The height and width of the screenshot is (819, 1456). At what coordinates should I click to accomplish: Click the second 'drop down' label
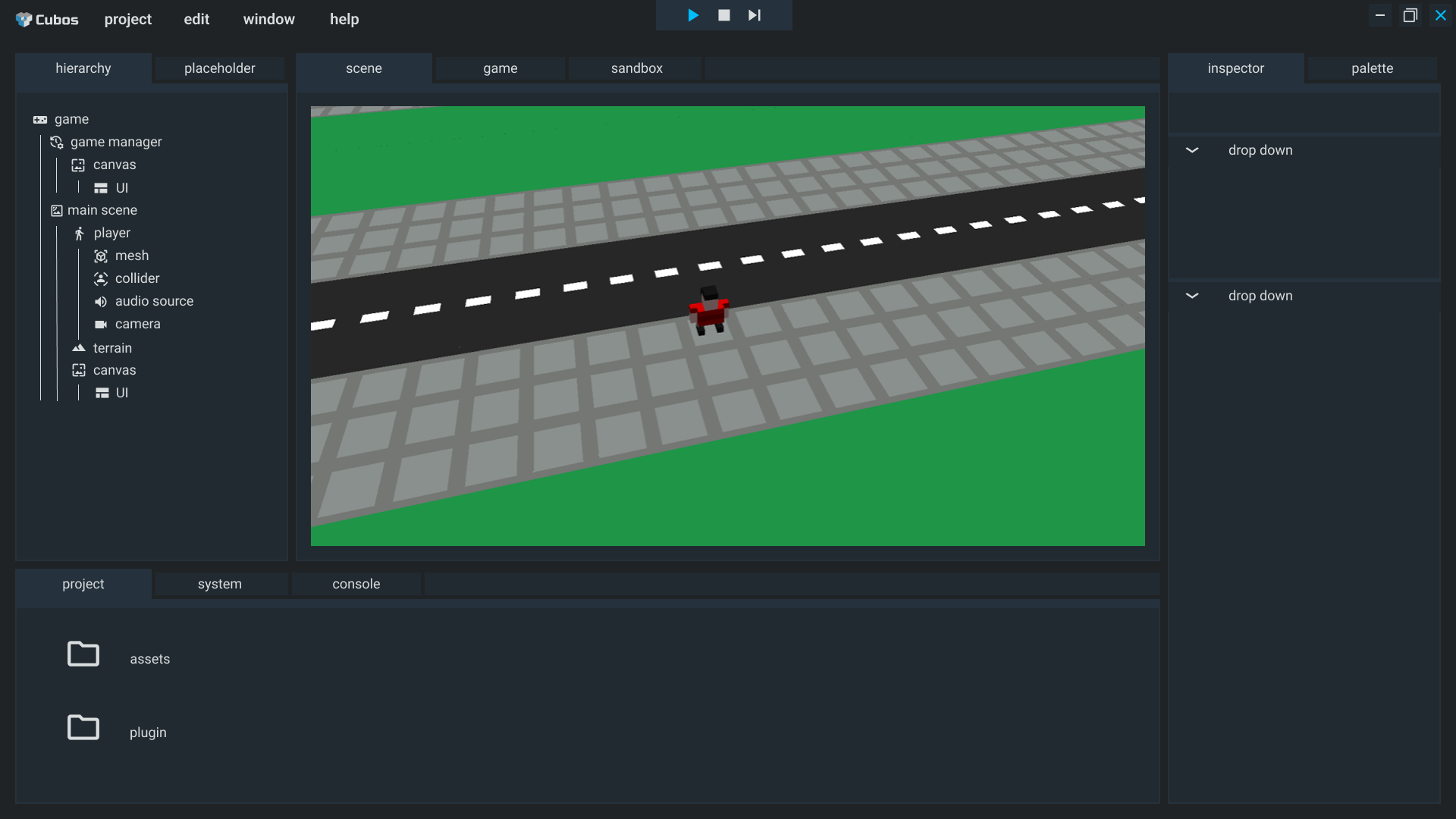pos(1260,296)
